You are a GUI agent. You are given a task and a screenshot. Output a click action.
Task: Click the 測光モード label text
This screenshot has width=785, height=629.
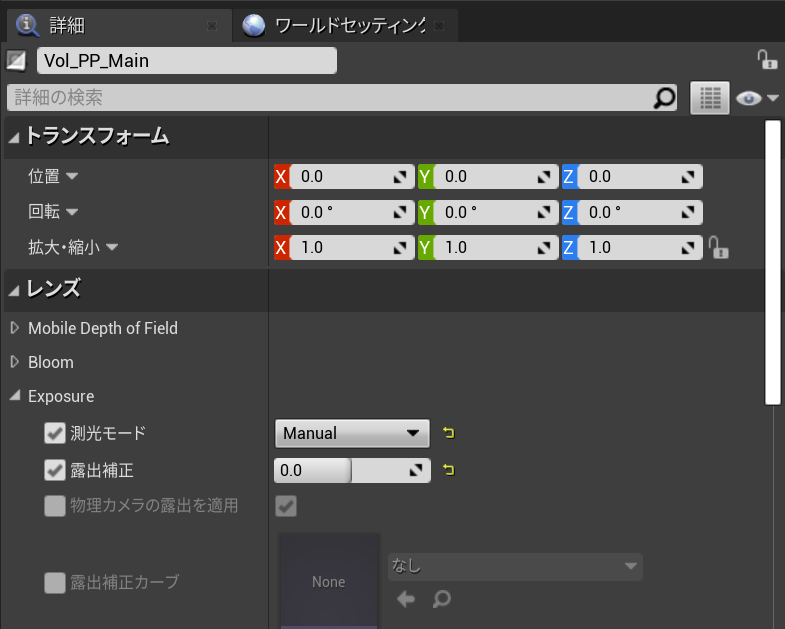click(108, 433)
